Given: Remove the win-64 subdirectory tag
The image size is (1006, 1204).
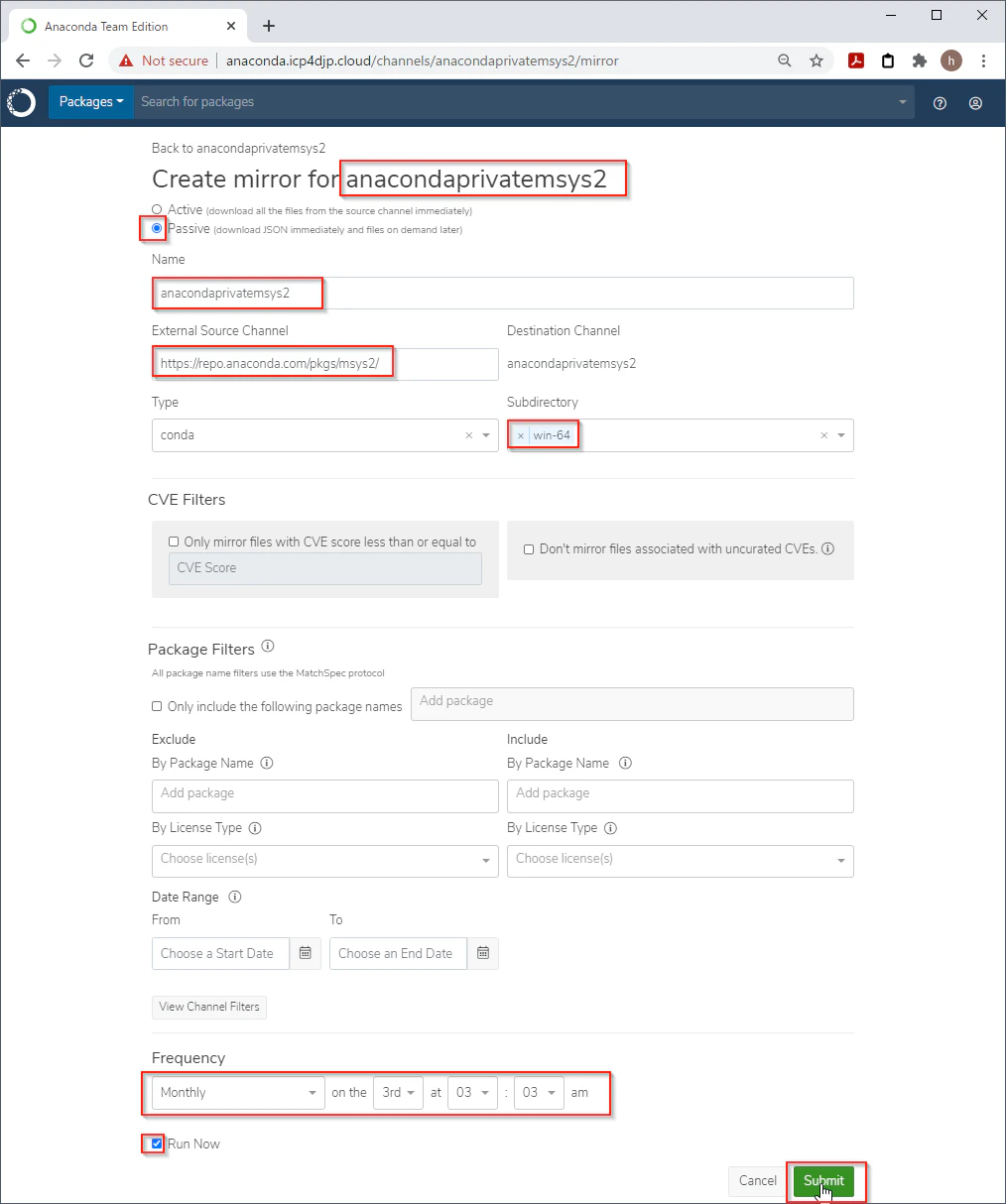Looking at the screenshot, I should [x=521, y=435].
